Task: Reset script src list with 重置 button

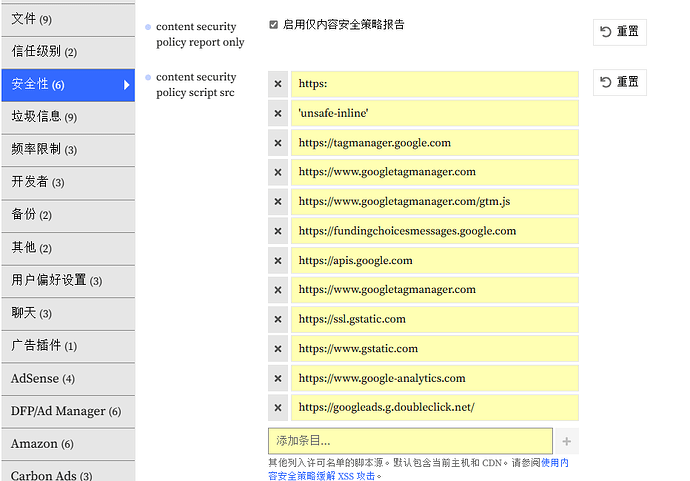Action: click(x=620, y=82)
